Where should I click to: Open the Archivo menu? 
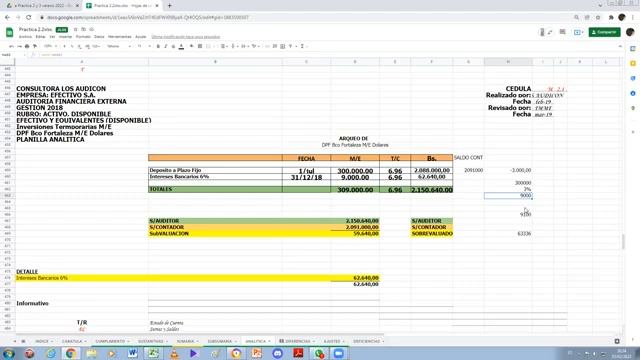25,37
